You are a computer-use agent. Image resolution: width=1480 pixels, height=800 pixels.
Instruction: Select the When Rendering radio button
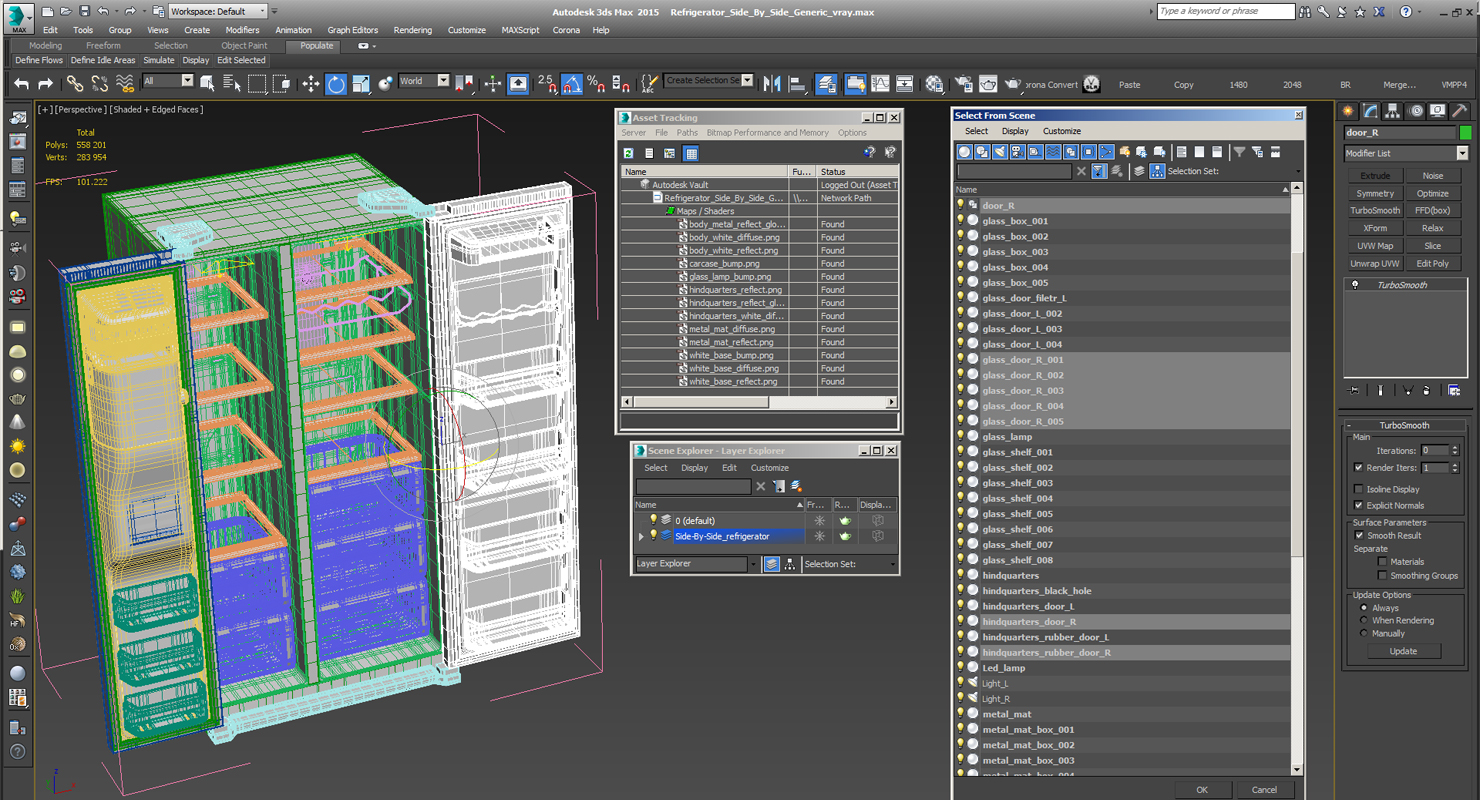(x=1363, y=620)
